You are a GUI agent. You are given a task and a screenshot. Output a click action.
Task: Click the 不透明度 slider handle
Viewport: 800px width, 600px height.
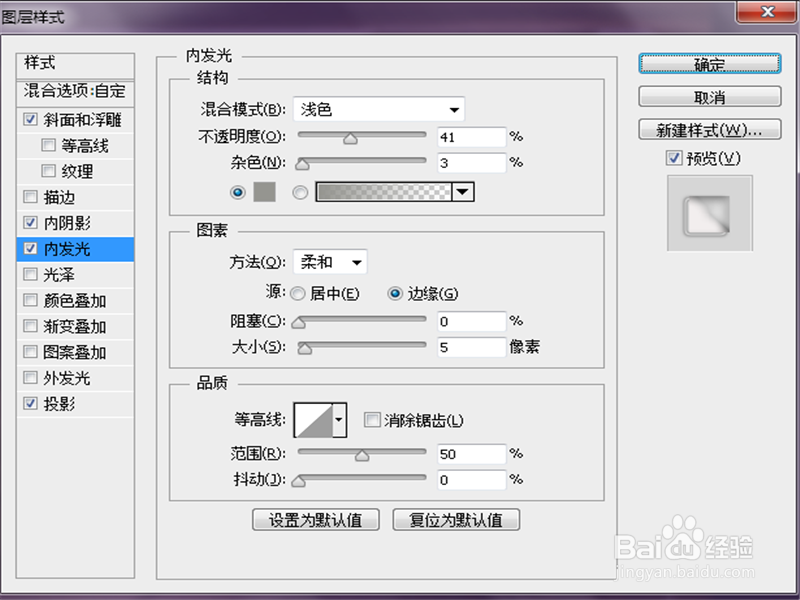pos(351,138)
